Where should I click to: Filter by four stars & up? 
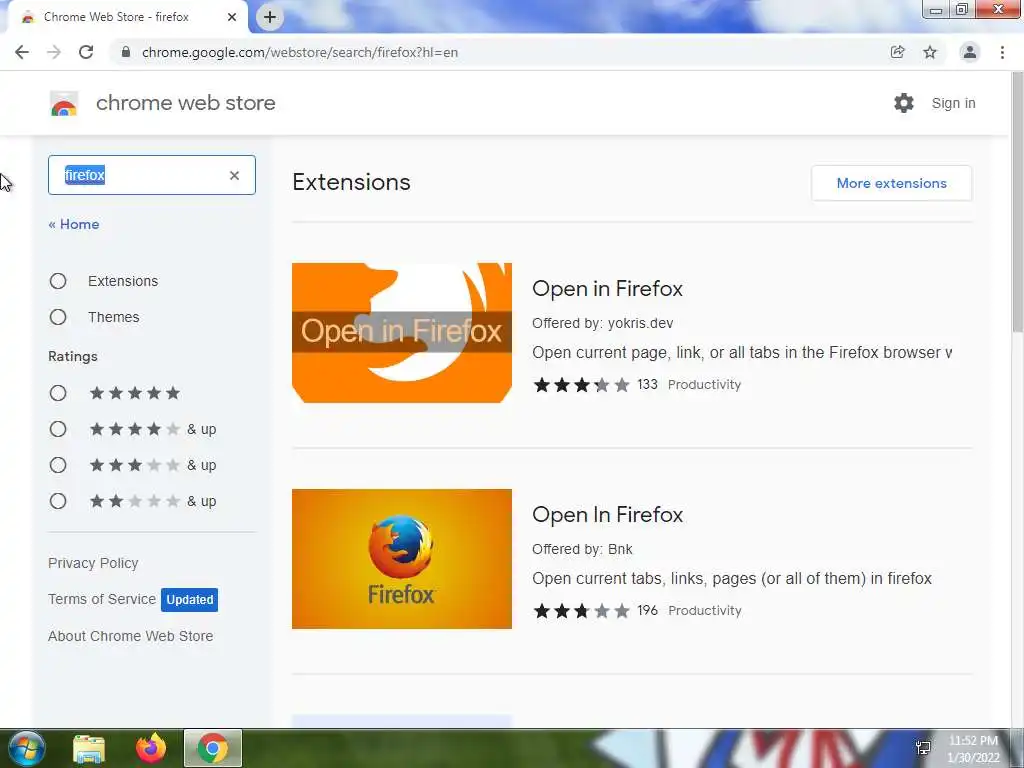(58, 429)
